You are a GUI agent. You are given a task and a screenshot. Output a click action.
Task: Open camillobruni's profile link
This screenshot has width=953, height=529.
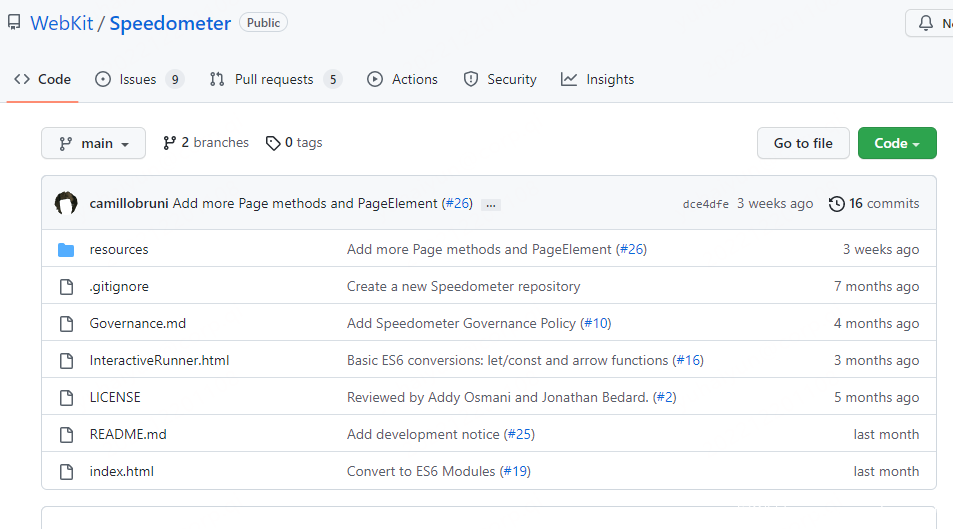pyautogui.click(x=129, y=203)
